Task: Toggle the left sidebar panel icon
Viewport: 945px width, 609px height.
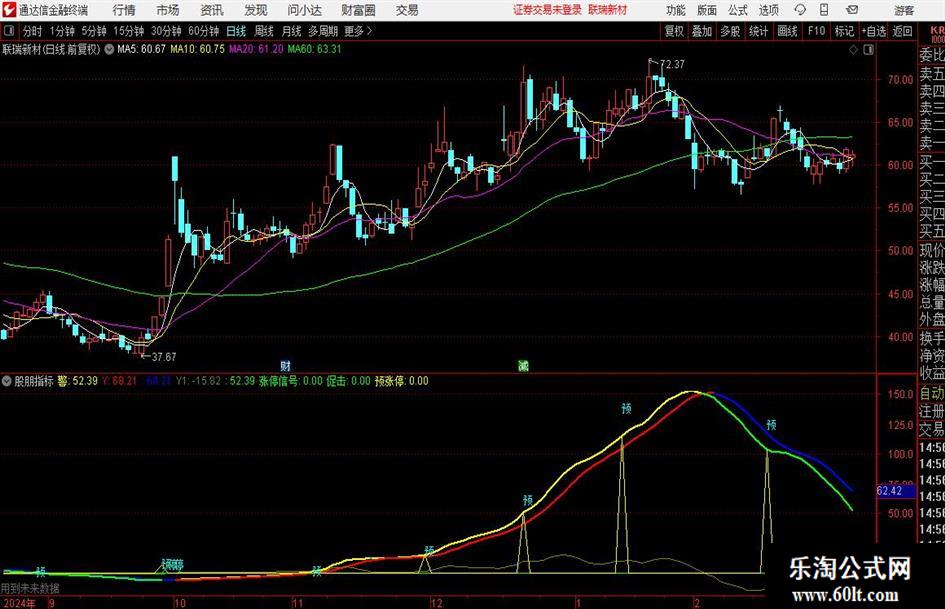Action: (10, 31)
